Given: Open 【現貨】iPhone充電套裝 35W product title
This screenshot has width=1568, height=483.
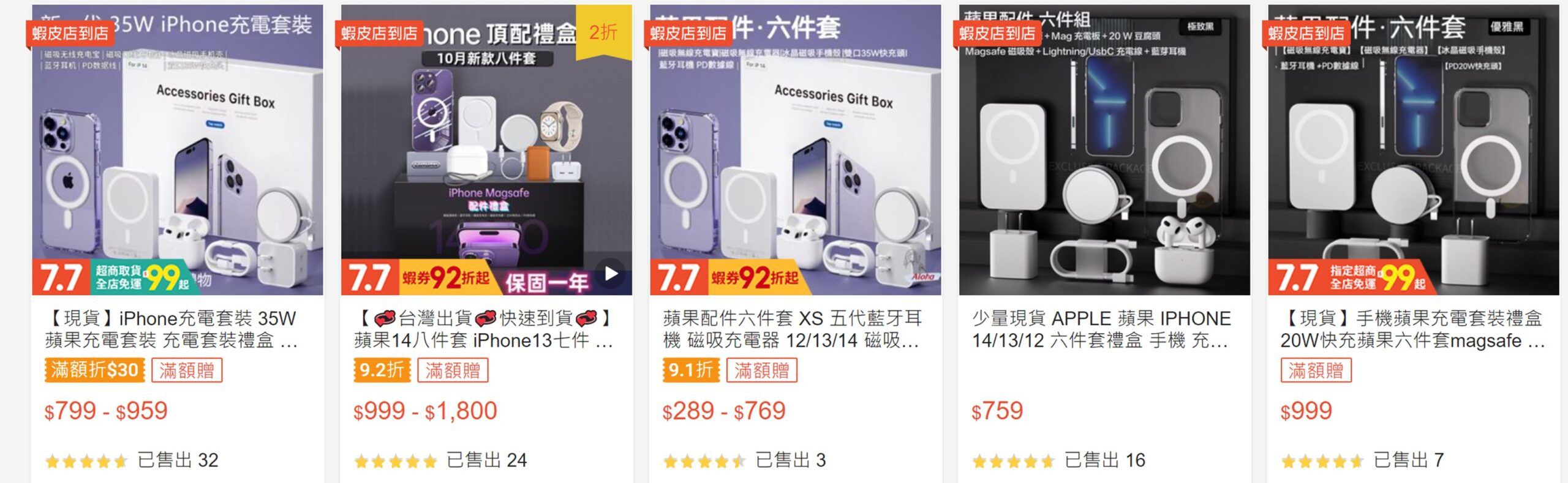Looking at the screenshot, I should [x=171, y=329].
